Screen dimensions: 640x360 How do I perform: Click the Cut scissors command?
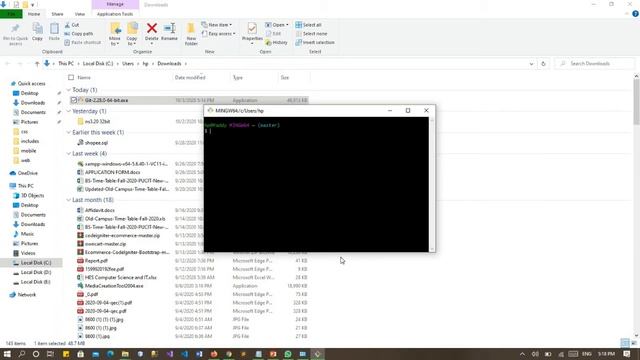(72, 25)
